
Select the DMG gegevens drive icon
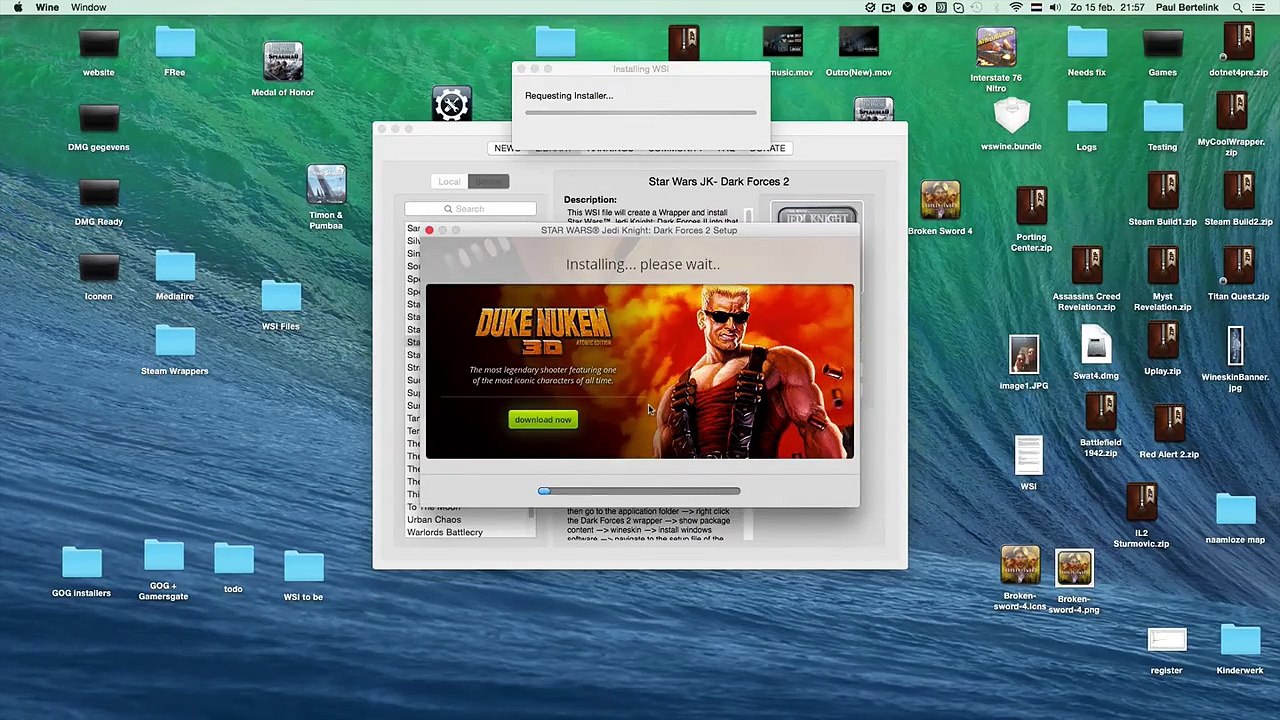pyautogui.click(x=98, y=118)
